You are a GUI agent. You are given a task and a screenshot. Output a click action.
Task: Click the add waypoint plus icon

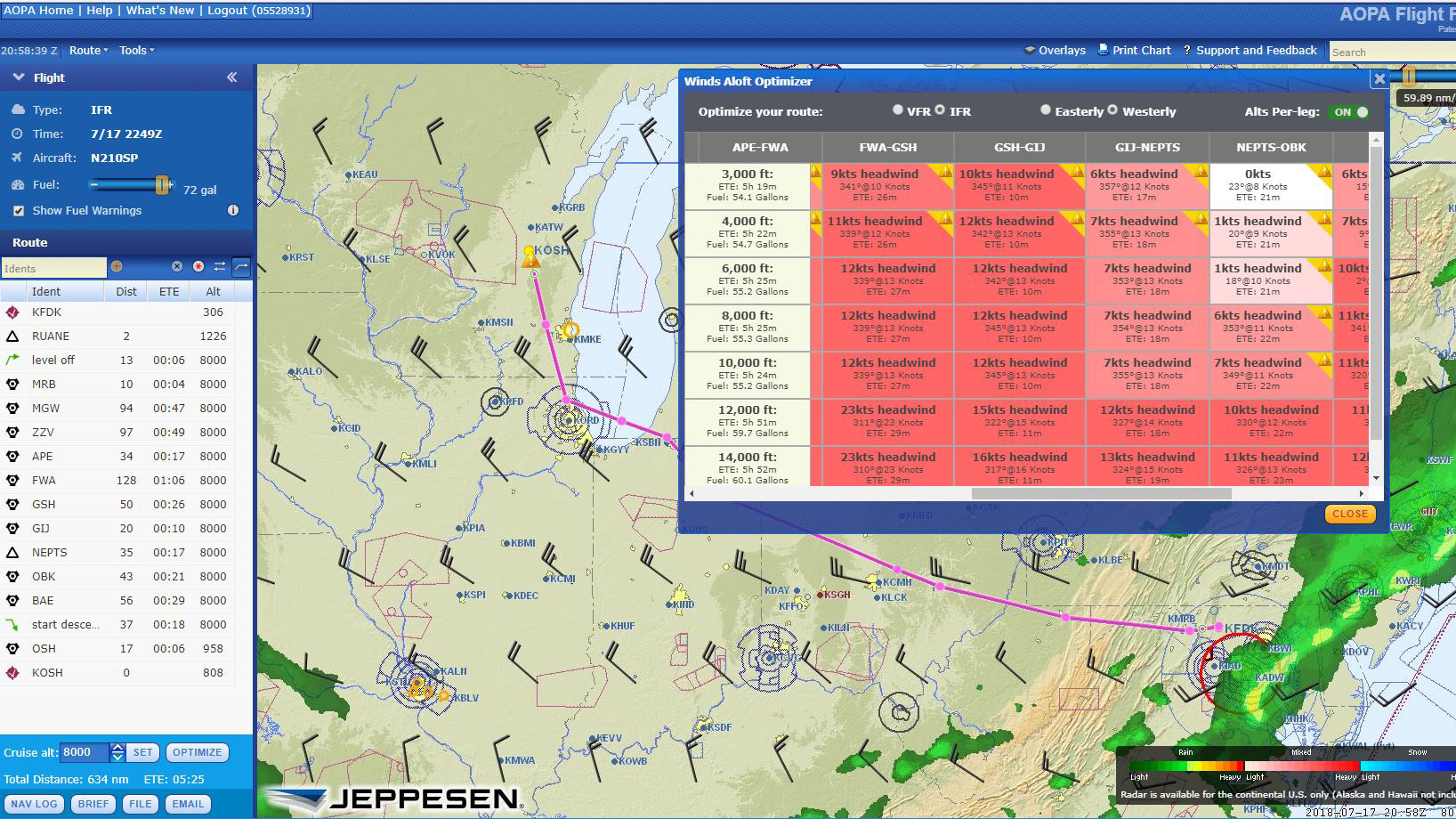coord(117,266)
